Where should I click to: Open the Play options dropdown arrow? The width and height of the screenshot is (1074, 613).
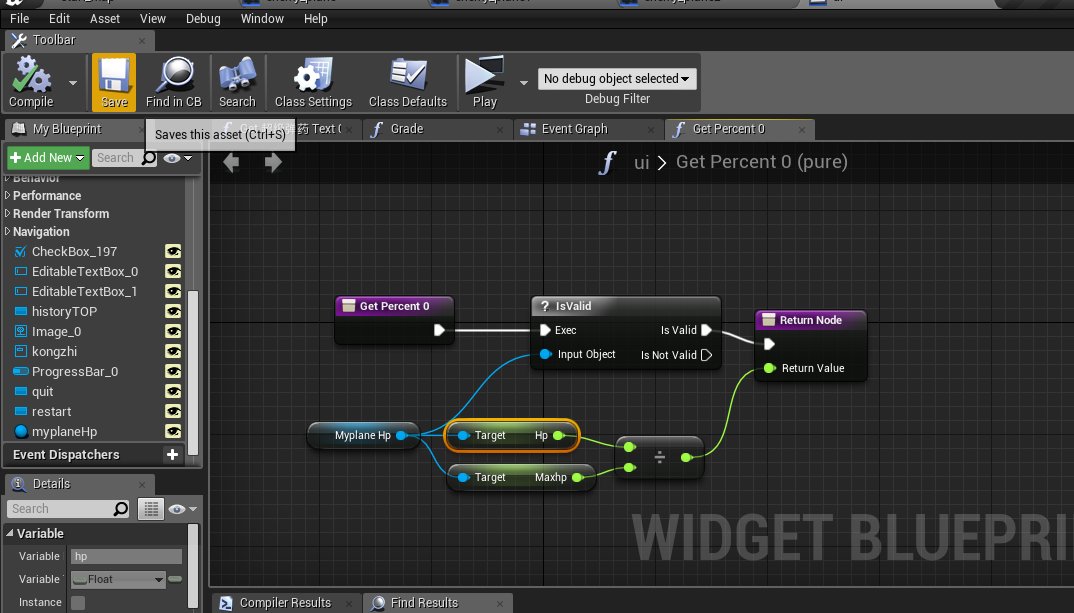point(524,83)
